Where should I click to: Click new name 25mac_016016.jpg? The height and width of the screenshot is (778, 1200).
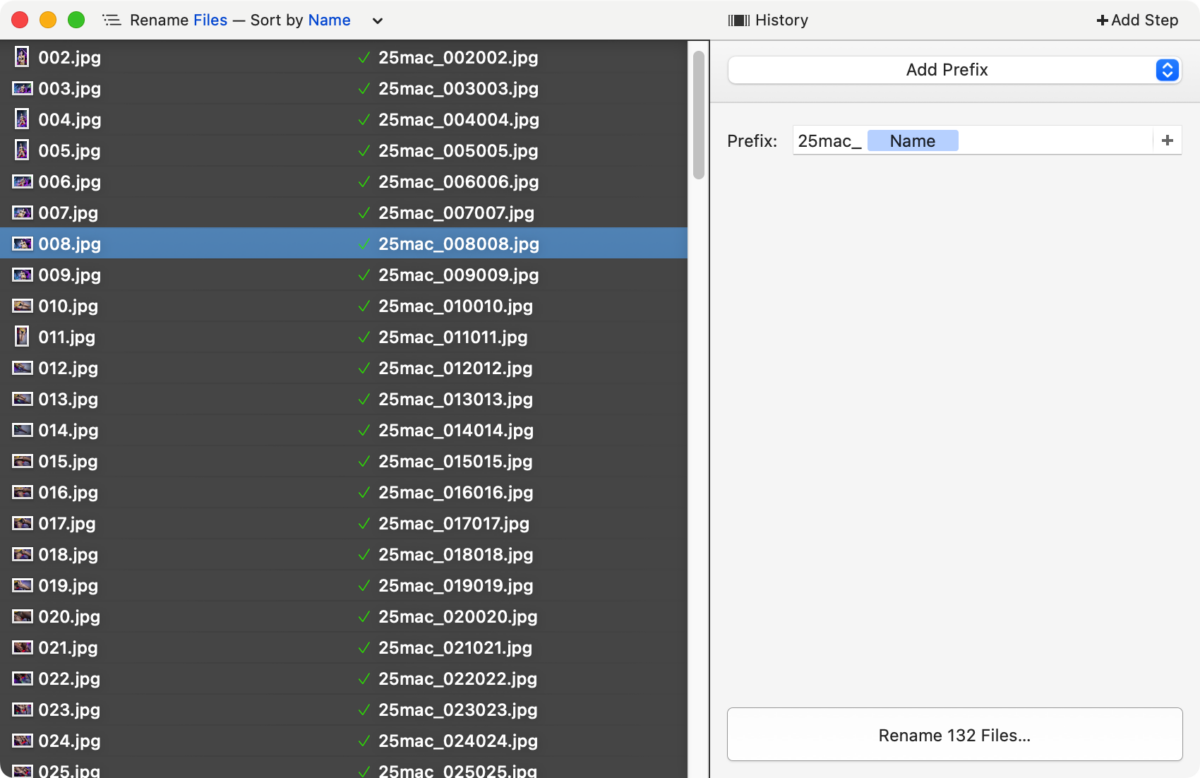tap(456, 492)
